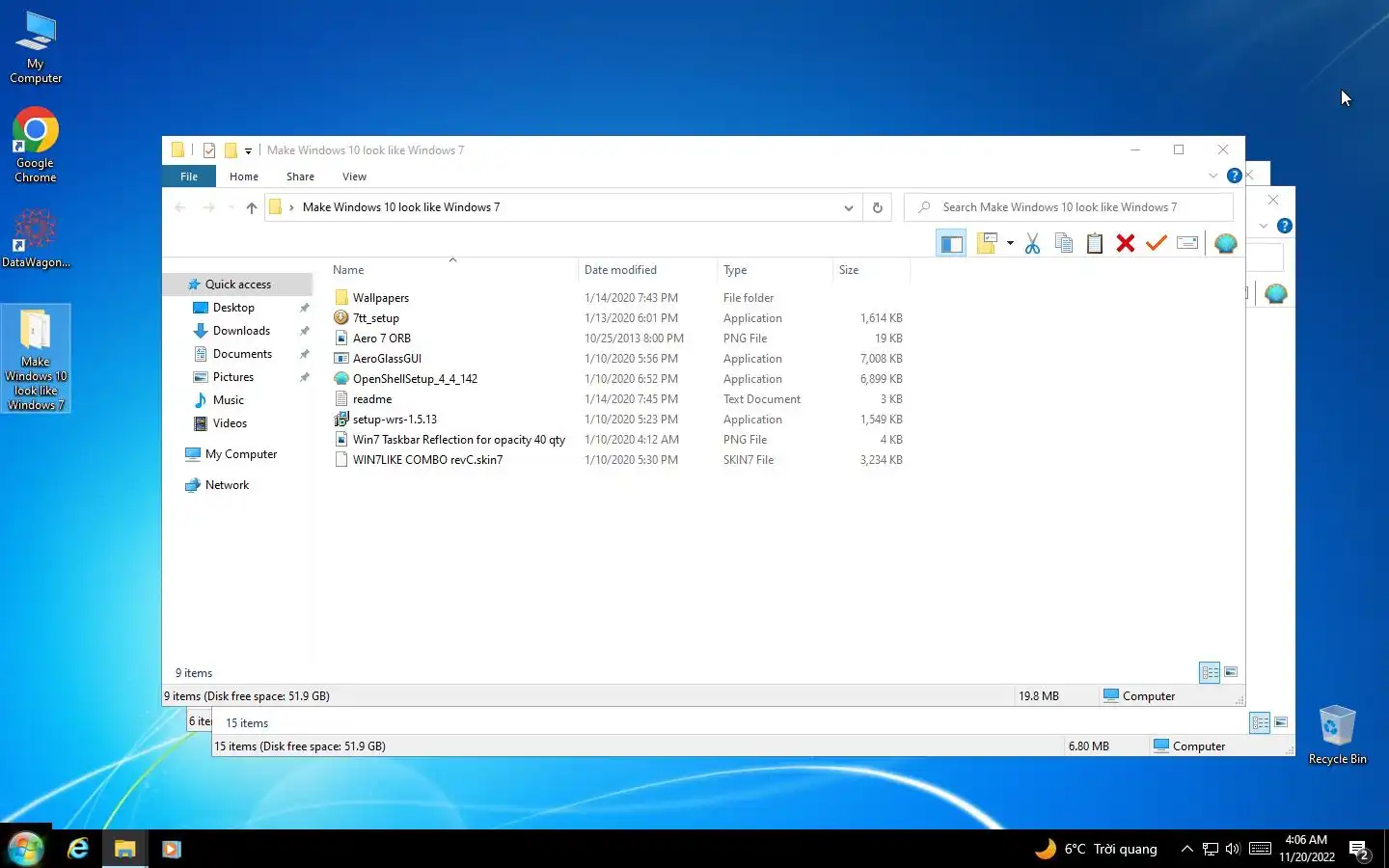This screenshot has height=868, width=1389.
Task: Open My Computer desktop icon
Action: (36, 48)
